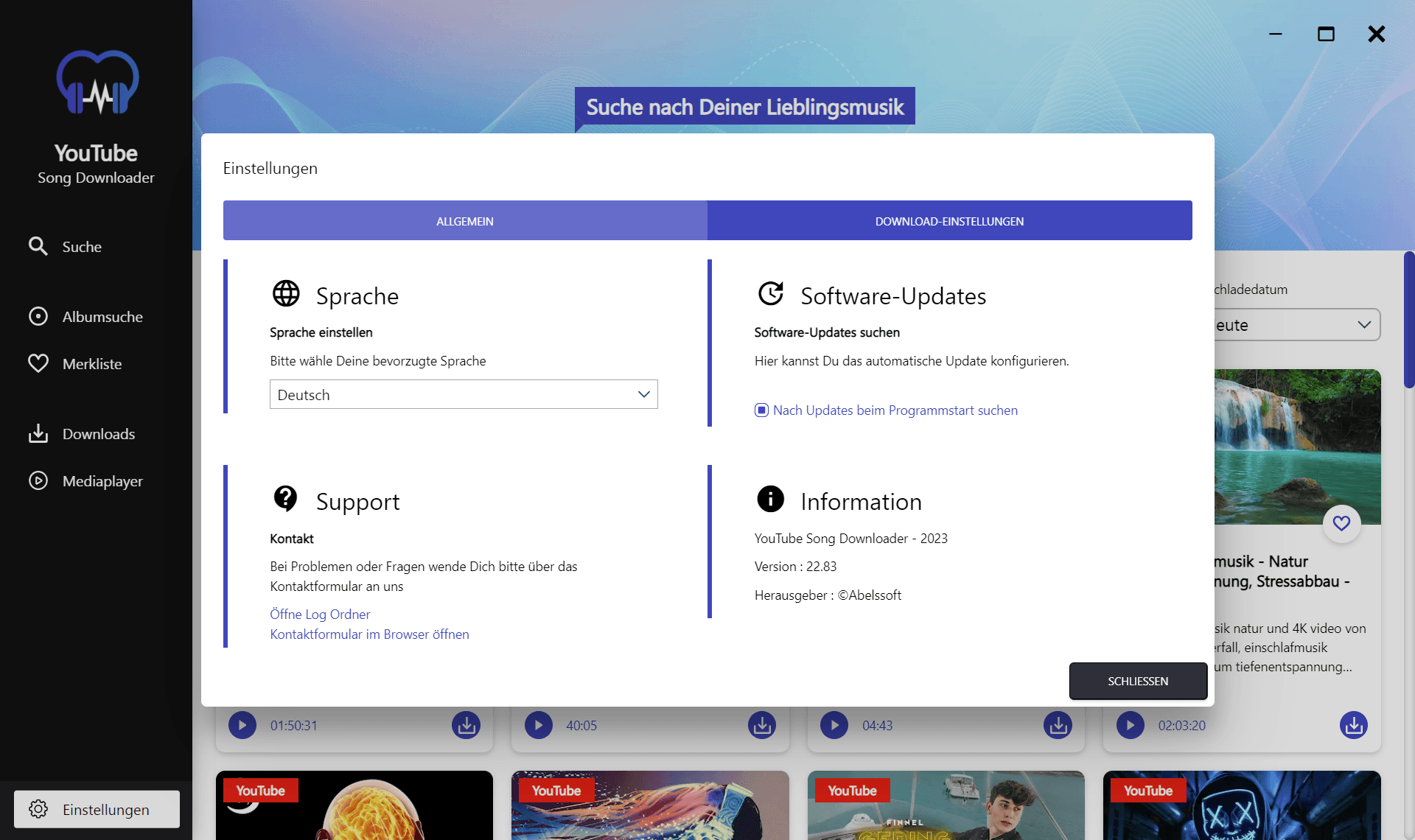This screenshot has height=840, width=1415.
Task: Click the Öffne Log Ordner link
Action: (x=320, y=615)
